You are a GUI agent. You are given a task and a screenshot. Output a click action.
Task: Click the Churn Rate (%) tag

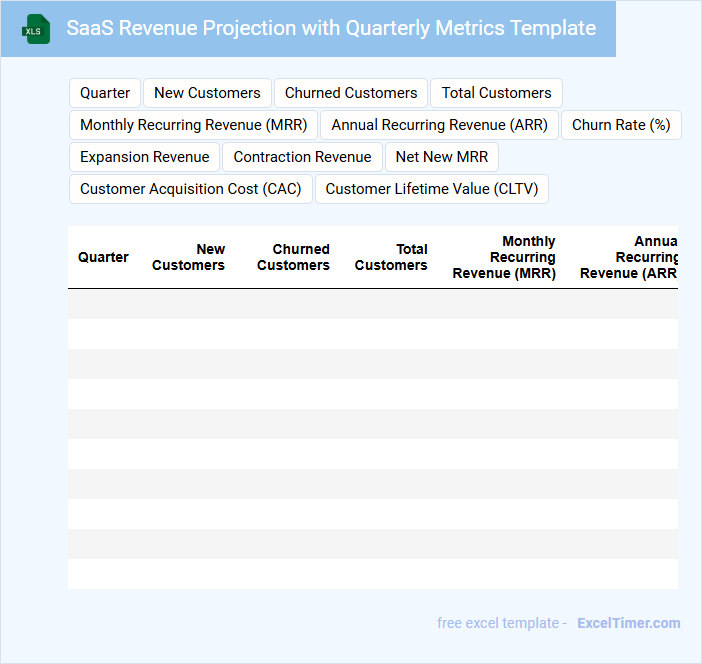point(620,125)
